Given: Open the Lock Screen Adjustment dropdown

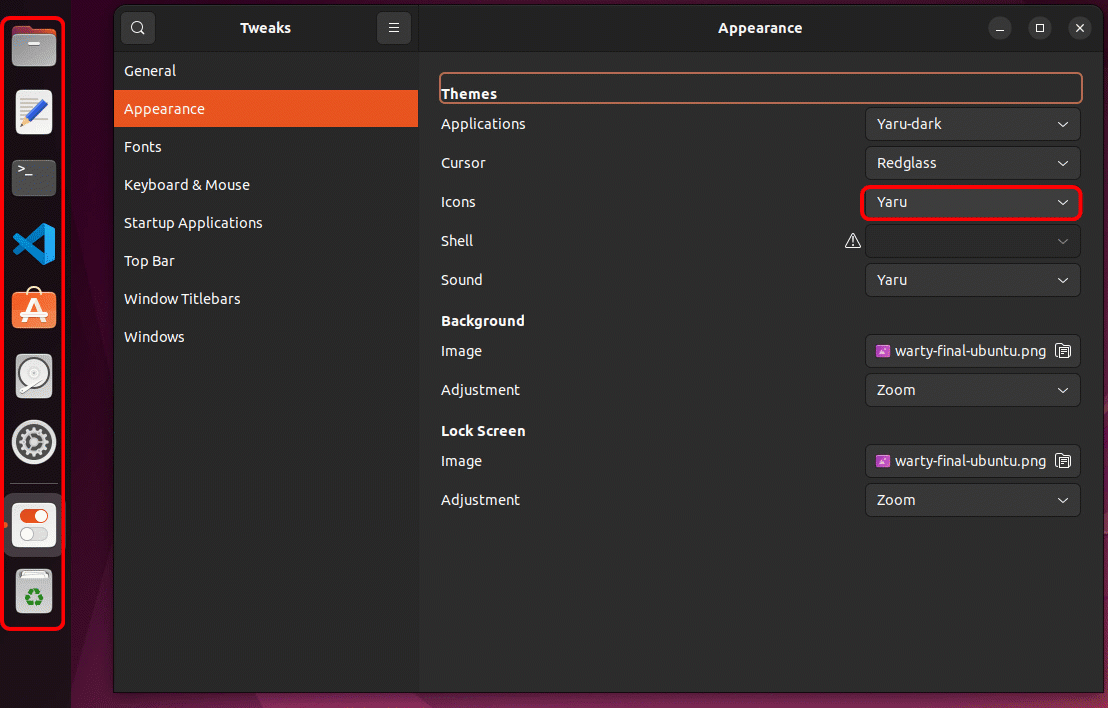Looking at the screenshot, I should pos(972,500).
